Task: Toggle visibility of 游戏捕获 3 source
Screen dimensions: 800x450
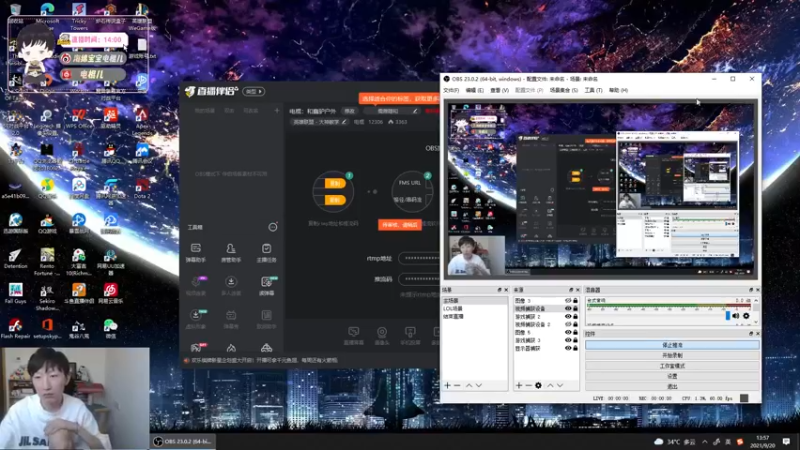Action: pos(568,340)
